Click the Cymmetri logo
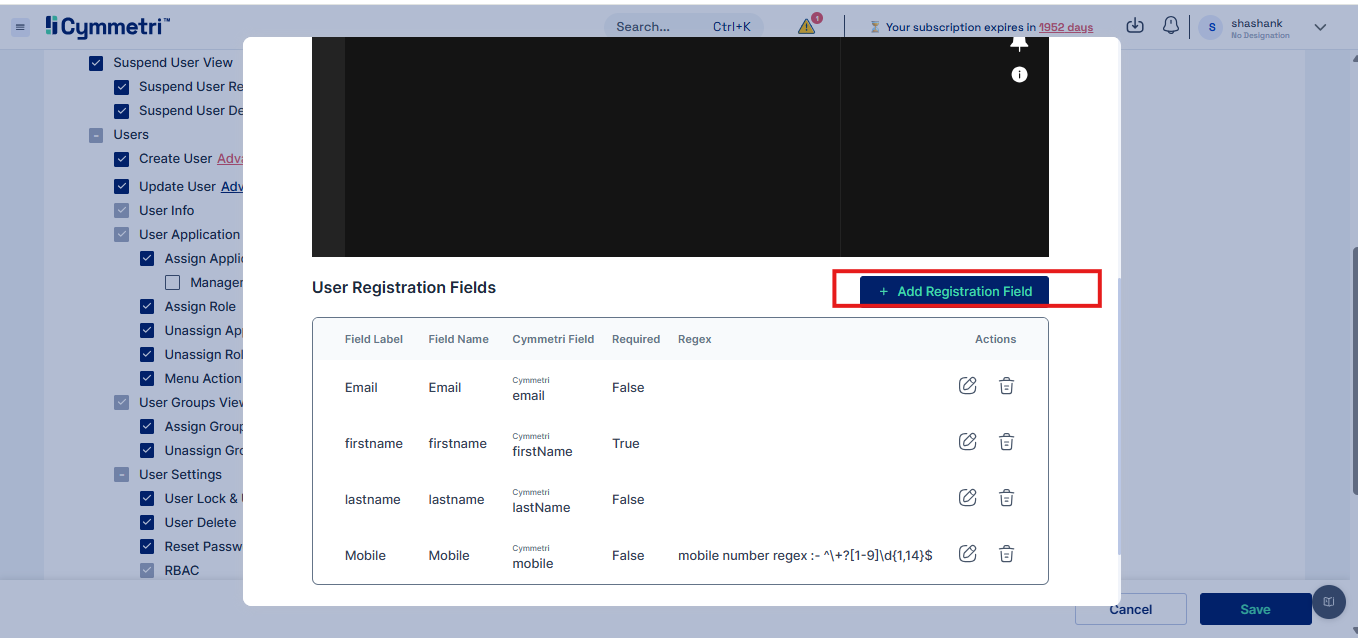Image resolution: width=1358 pixels, height=638 pixels. pos(108,27)
